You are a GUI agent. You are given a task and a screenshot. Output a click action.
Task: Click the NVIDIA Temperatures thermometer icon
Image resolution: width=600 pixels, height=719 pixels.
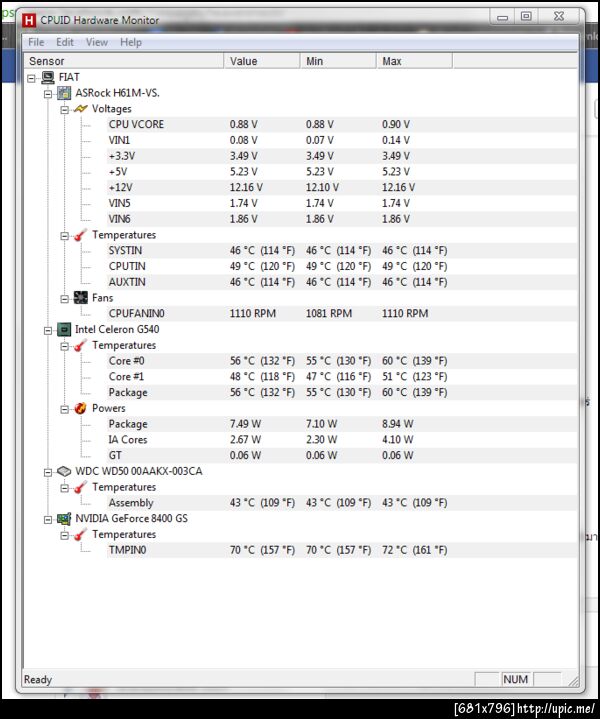click(x=80, y=535)
